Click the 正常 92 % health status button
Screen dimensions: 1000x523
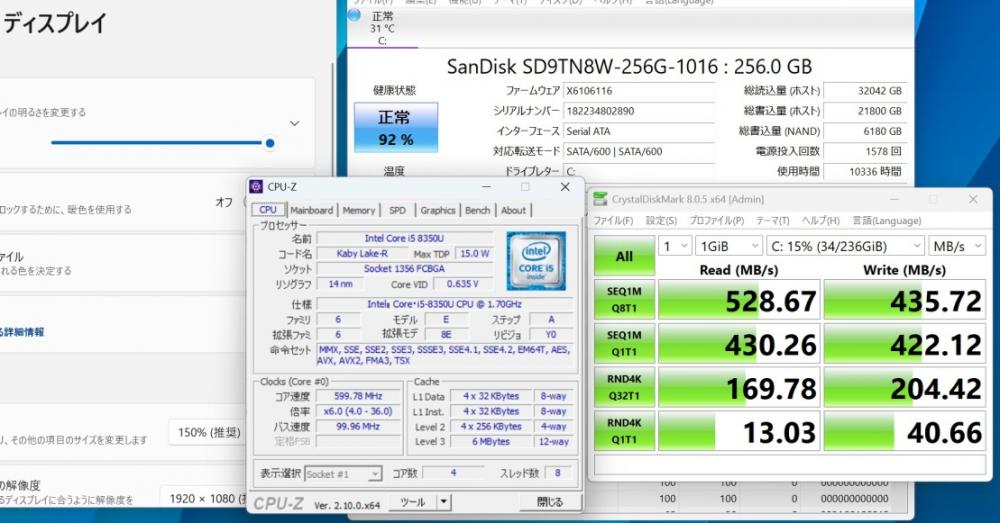tap(395, 128)
